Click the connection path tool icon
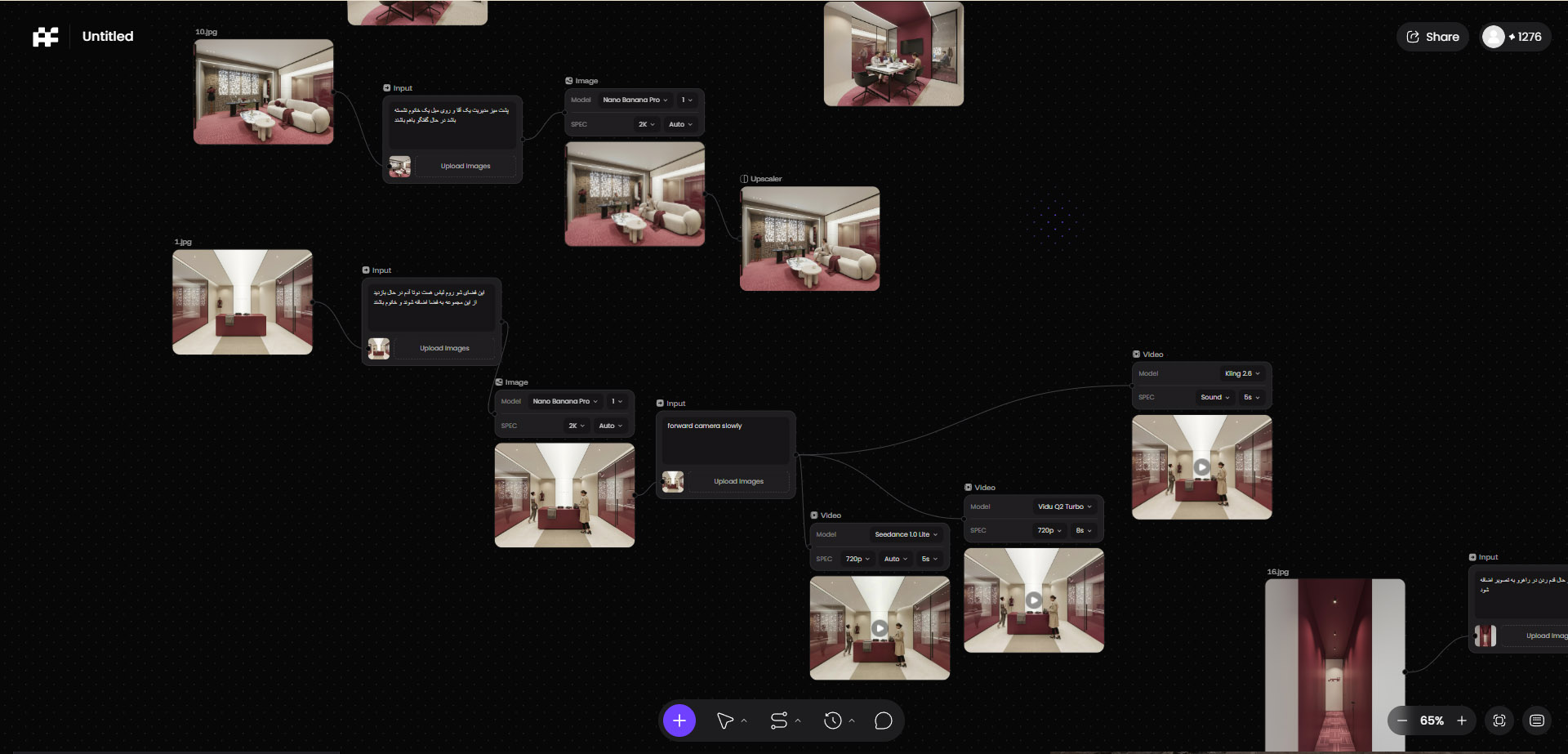Image resolution: width=1568 pixels, height=754 pixels. [x=778, y=721]
